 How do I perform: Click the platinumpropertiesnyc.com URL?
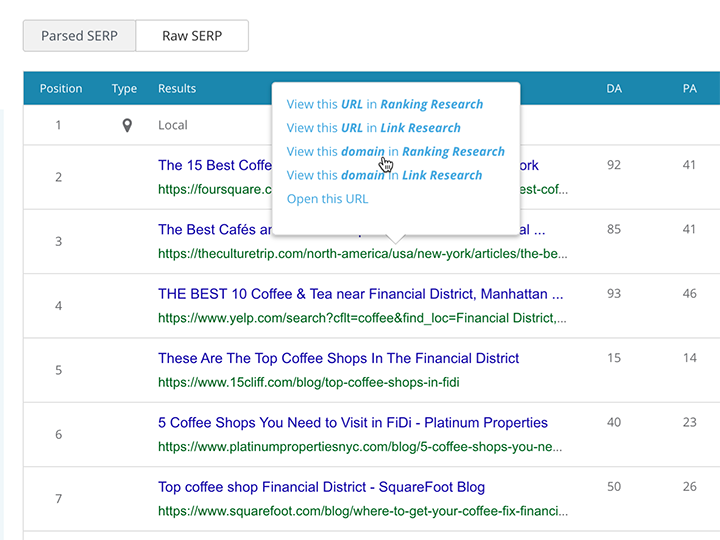click(x=362, y=447)
